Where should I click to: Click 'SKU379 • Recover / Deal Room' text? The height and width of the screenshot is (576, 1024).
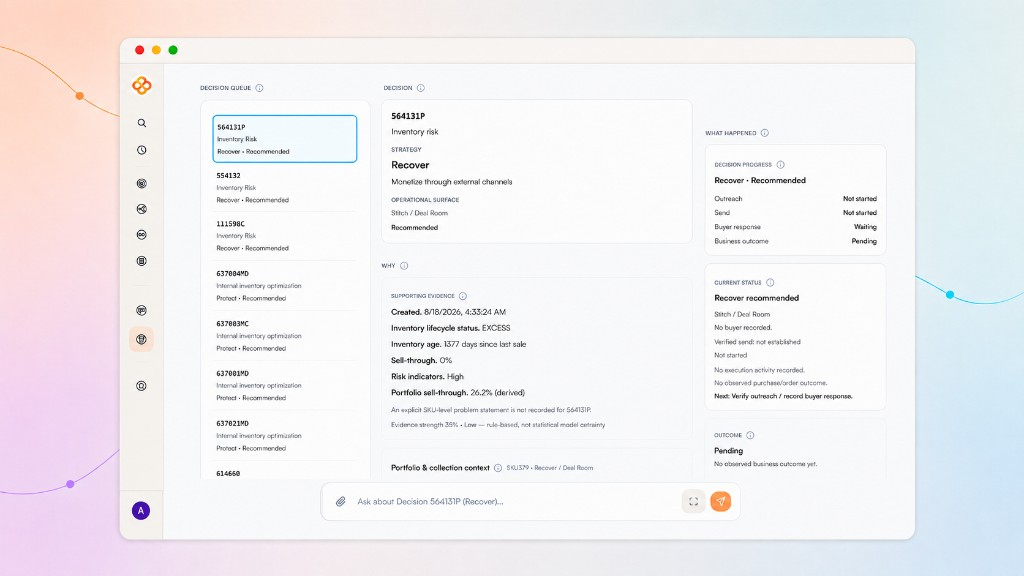pyautogui.click(x=550, y=468)
